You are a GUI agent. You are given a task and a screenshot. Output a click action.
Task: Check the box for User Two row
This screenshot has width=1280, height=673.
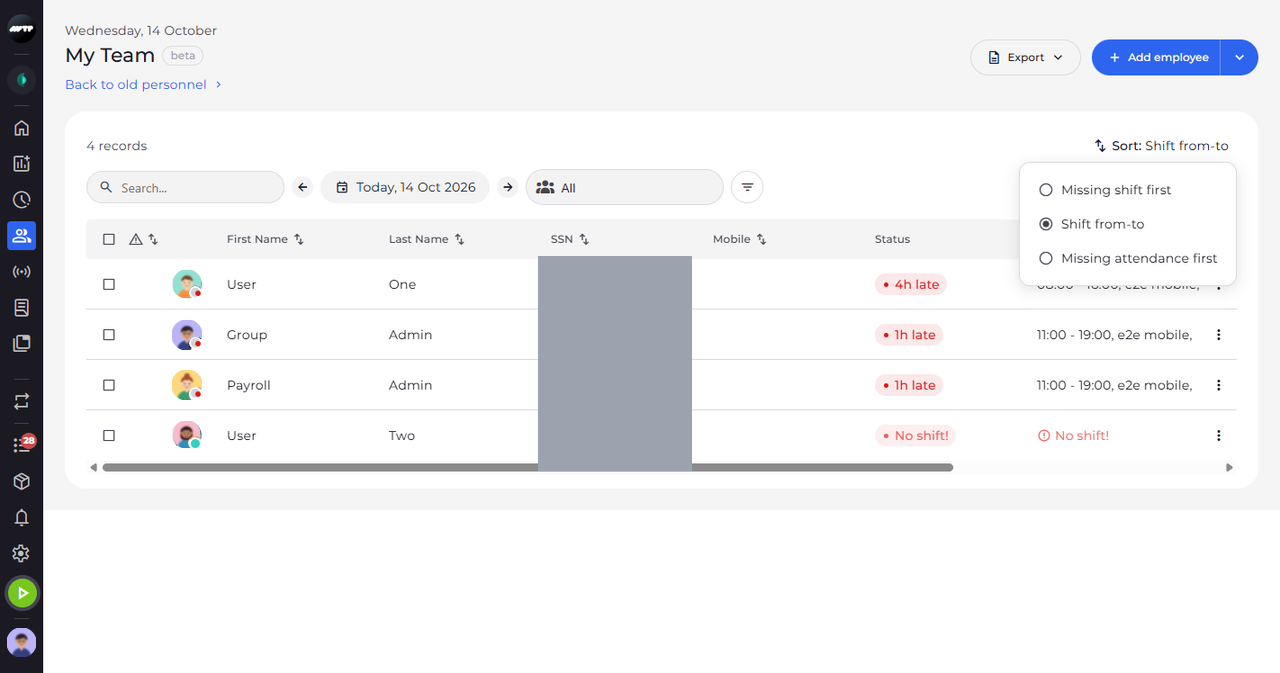pos(109,435)
